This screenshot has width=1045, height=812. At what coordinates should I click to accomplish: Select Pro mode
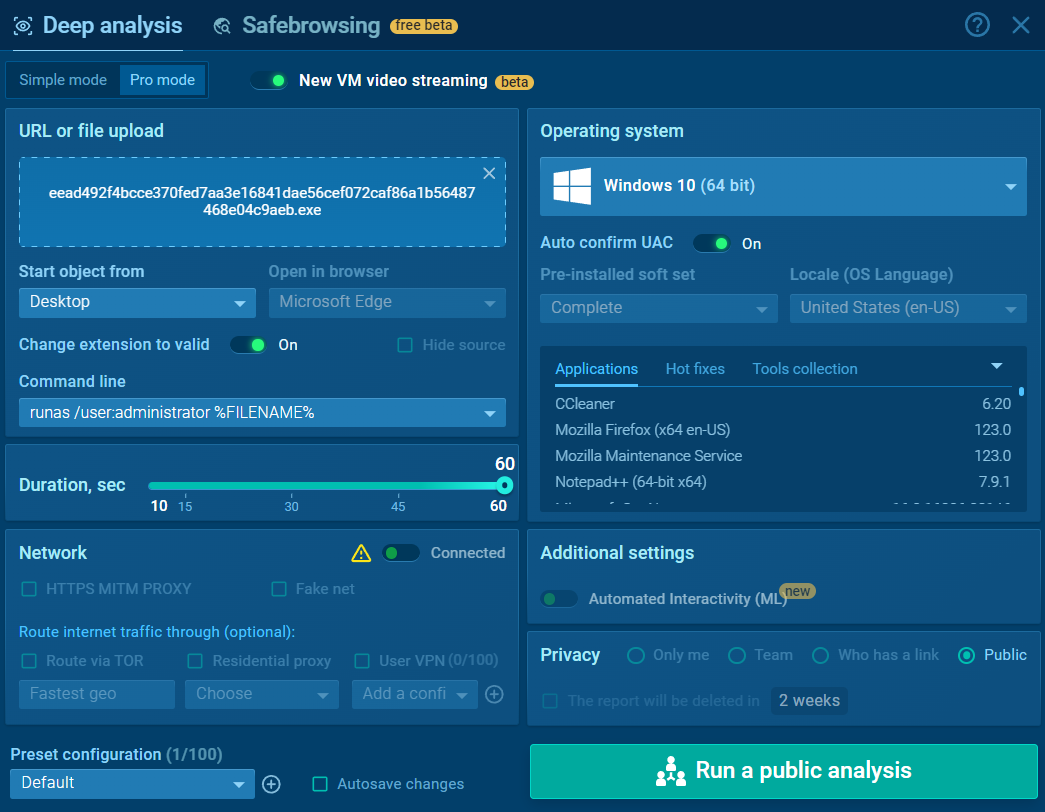(x=163, y=80)
